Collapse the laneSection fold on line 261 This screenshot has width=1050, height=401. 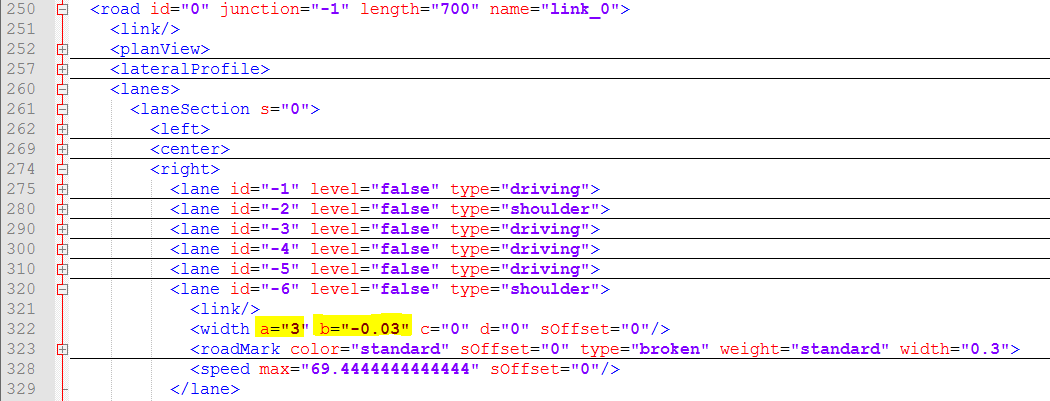(x=62, y=109)
